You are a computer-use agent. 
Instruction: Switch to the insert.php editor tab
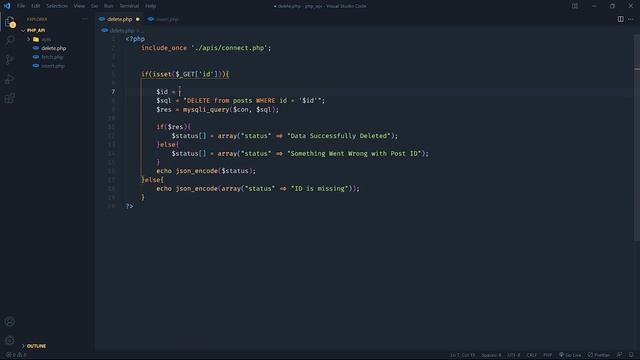pos(164,19)
